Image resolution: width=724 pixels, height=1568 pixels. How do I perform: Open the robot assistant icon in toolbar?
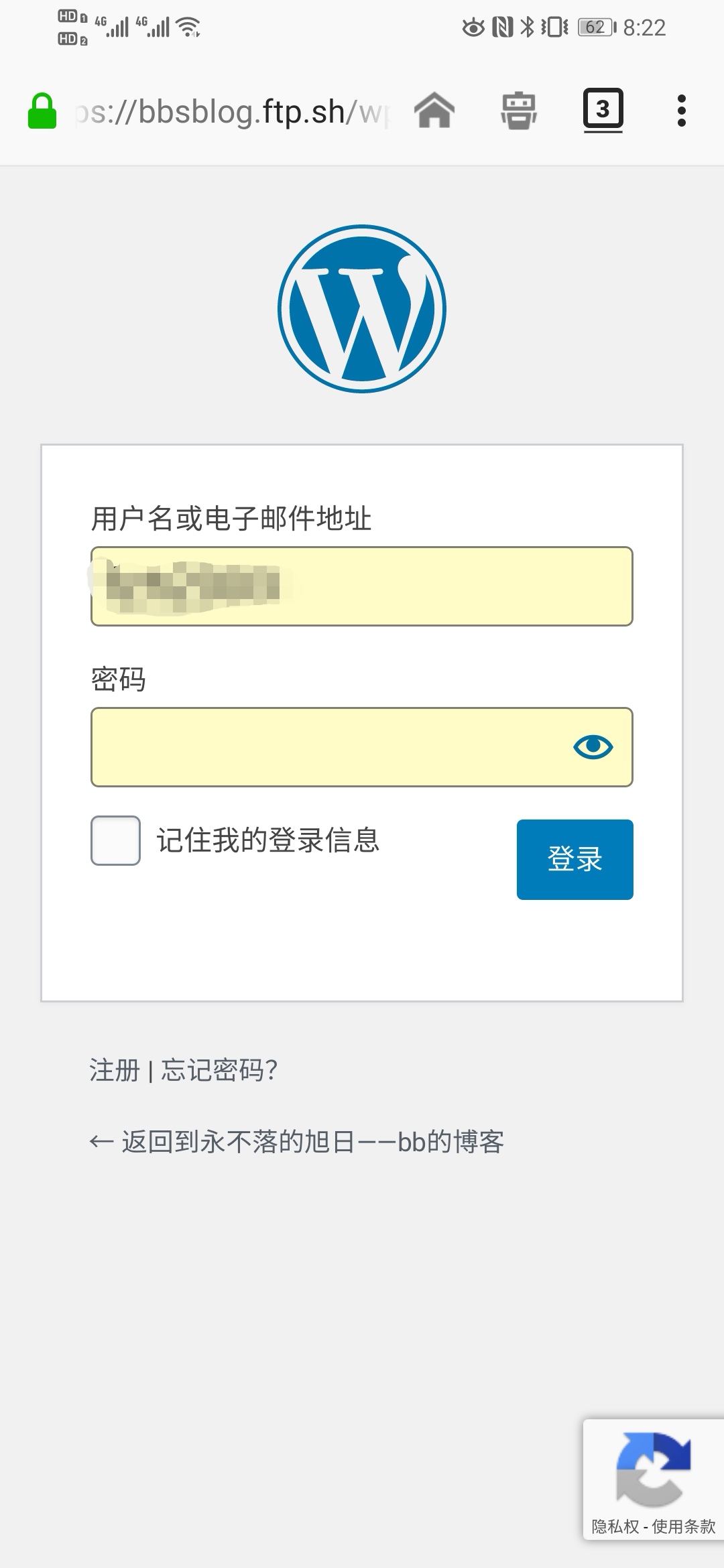click(518, 111)
